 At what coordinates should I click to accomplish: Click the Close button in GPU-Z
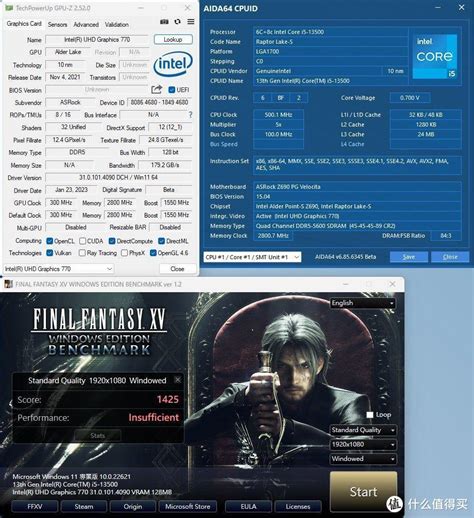(x=177, y=269)
